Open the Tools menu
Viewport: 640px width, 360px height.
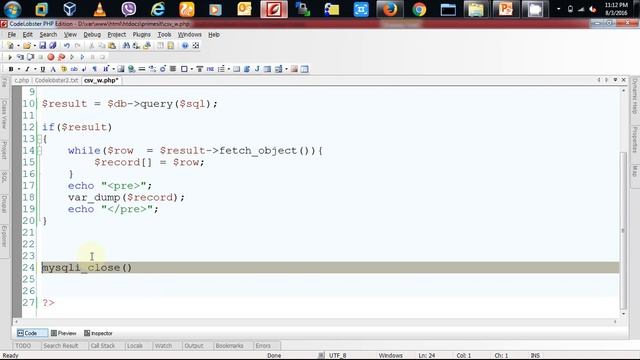tap(164, 35)
